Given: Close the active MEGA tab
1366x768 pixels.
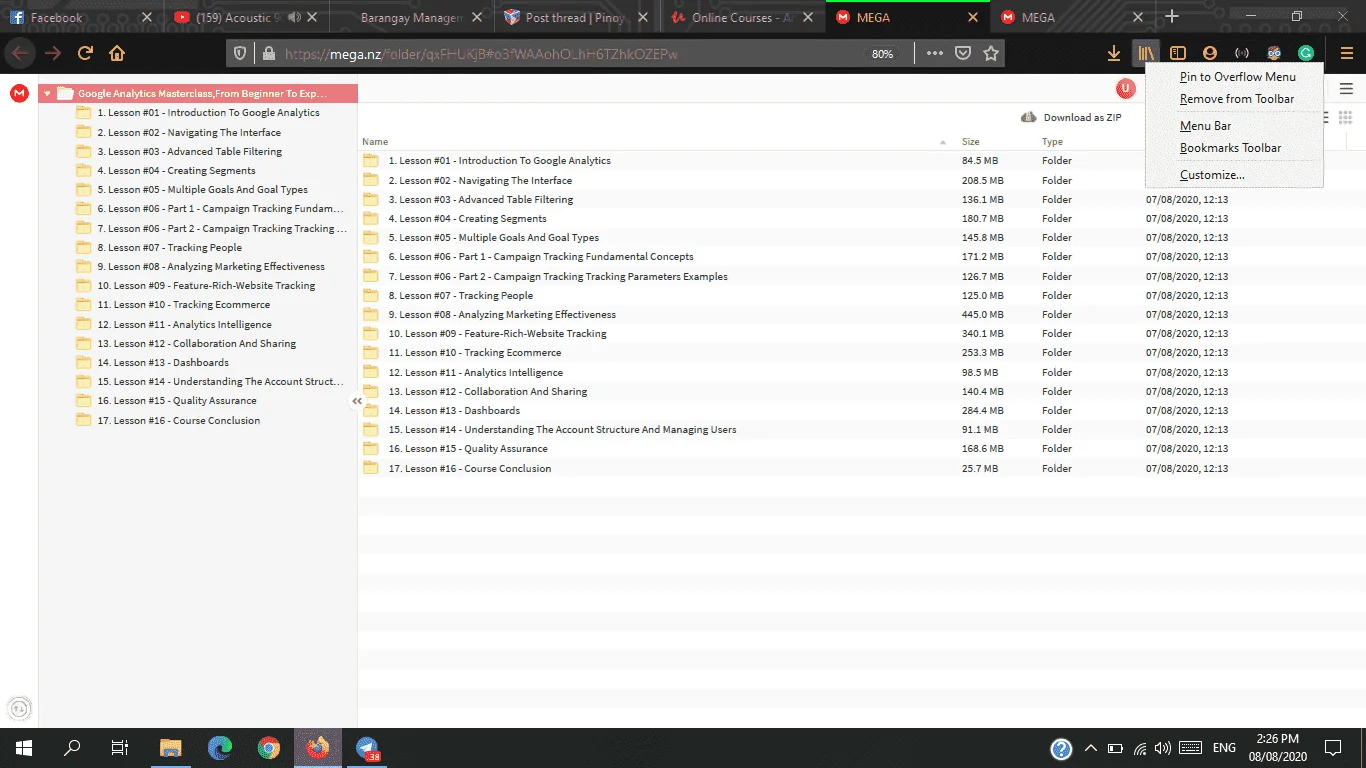Looking at the screenshot, I should tap(973, 17).
